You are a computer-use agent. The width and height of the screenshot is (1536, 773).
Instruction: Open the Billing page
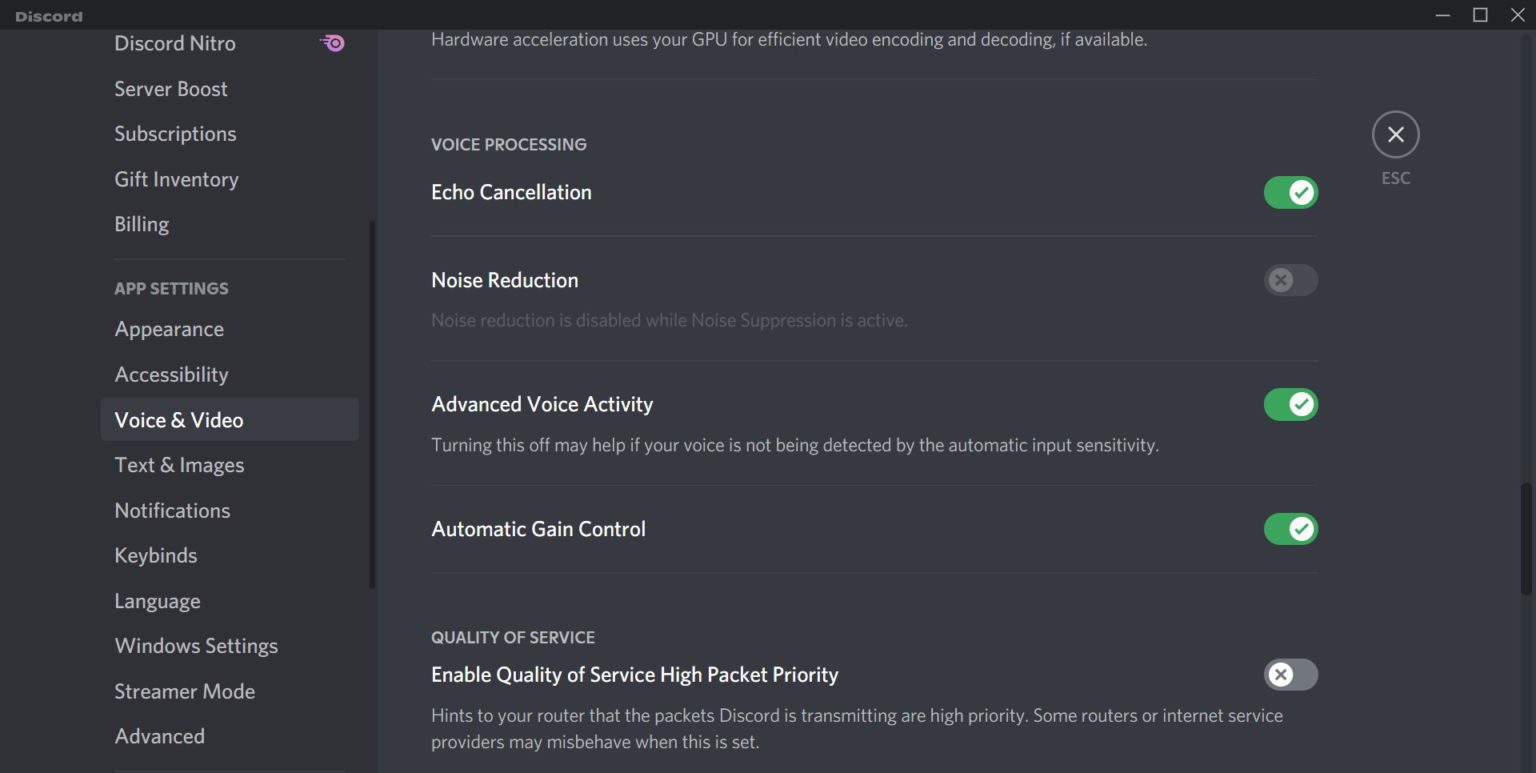(141, 224)
